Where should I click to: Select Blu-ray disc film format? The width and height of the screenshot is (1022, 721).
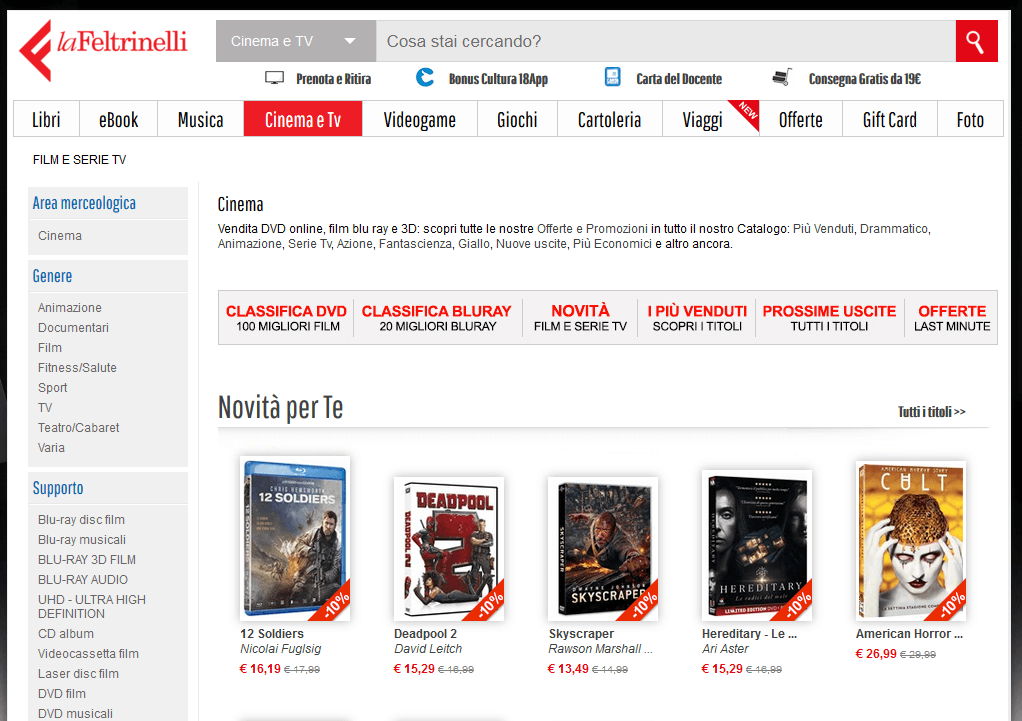pyautogui.click(x=81, y=520)
